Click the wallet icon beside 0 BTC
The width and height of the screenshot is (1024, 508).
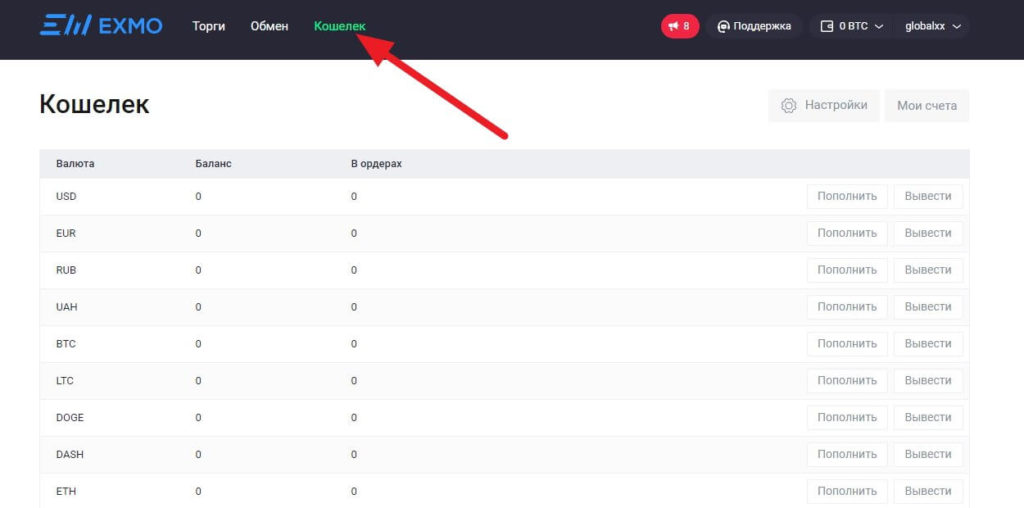(x=826, y=26)
